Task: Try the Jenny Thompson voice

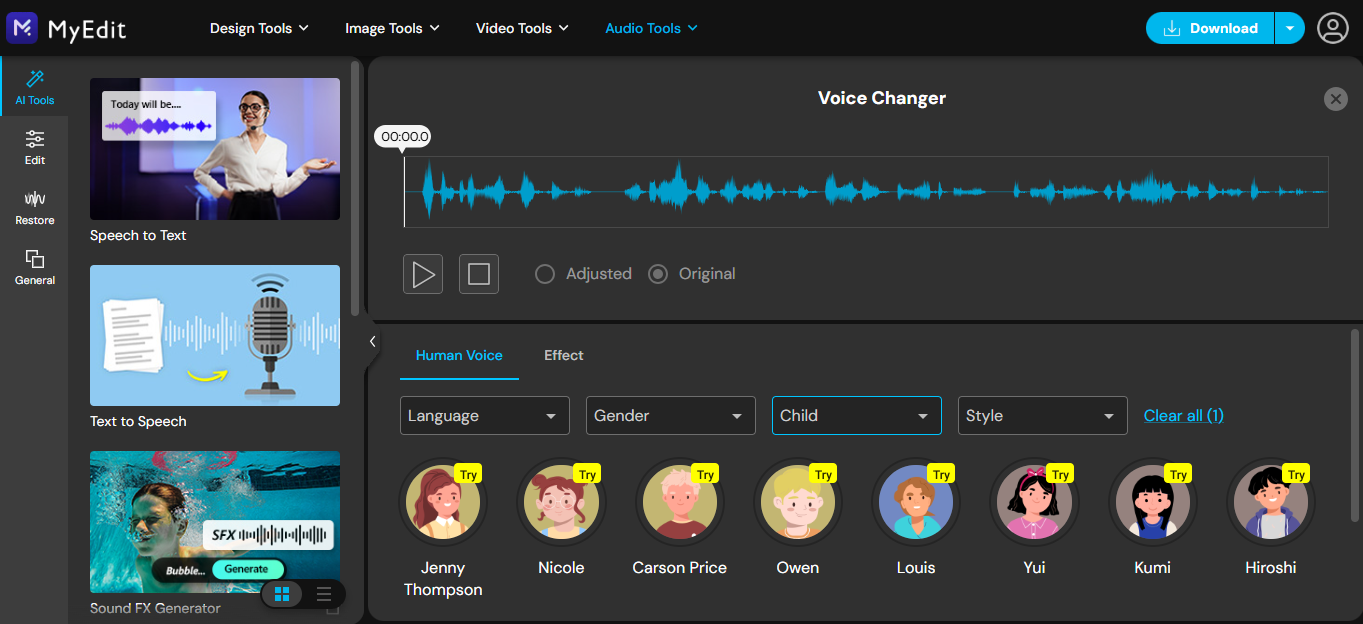Action: point(442,502)
